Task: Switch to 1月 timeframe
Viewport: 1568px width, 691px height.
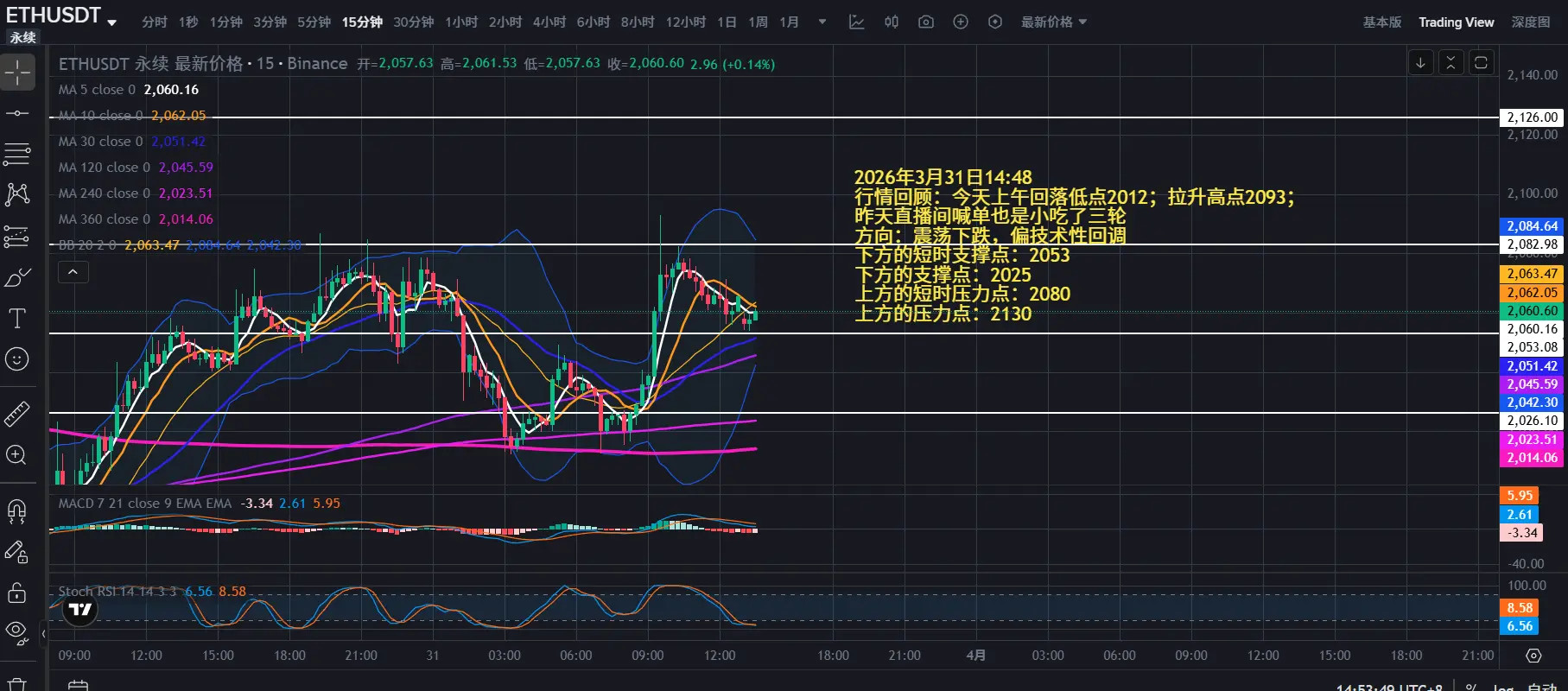Action: click(x=789, y=22)
